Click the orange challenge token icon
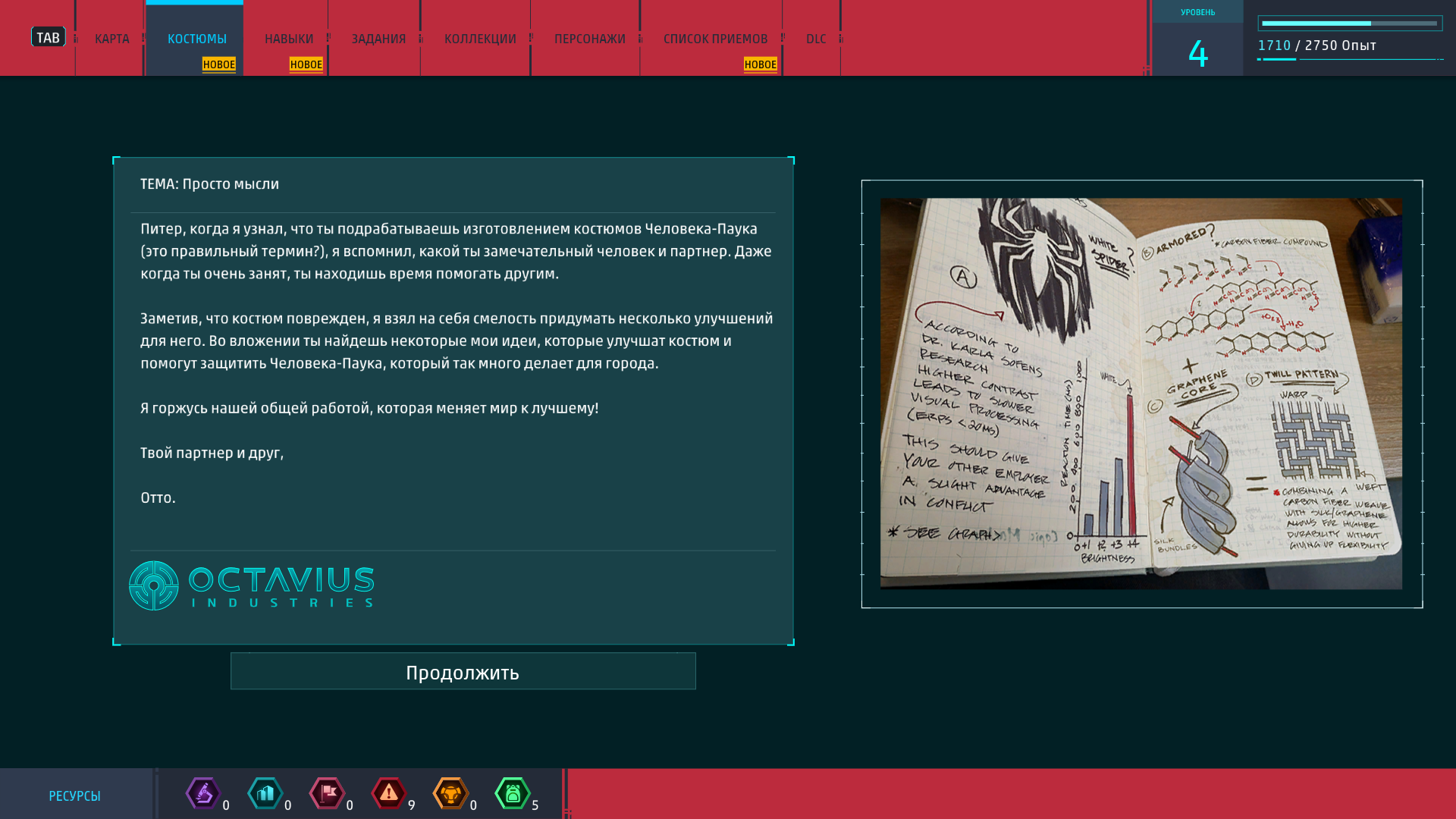1456x819 pixels. point(450,793)
